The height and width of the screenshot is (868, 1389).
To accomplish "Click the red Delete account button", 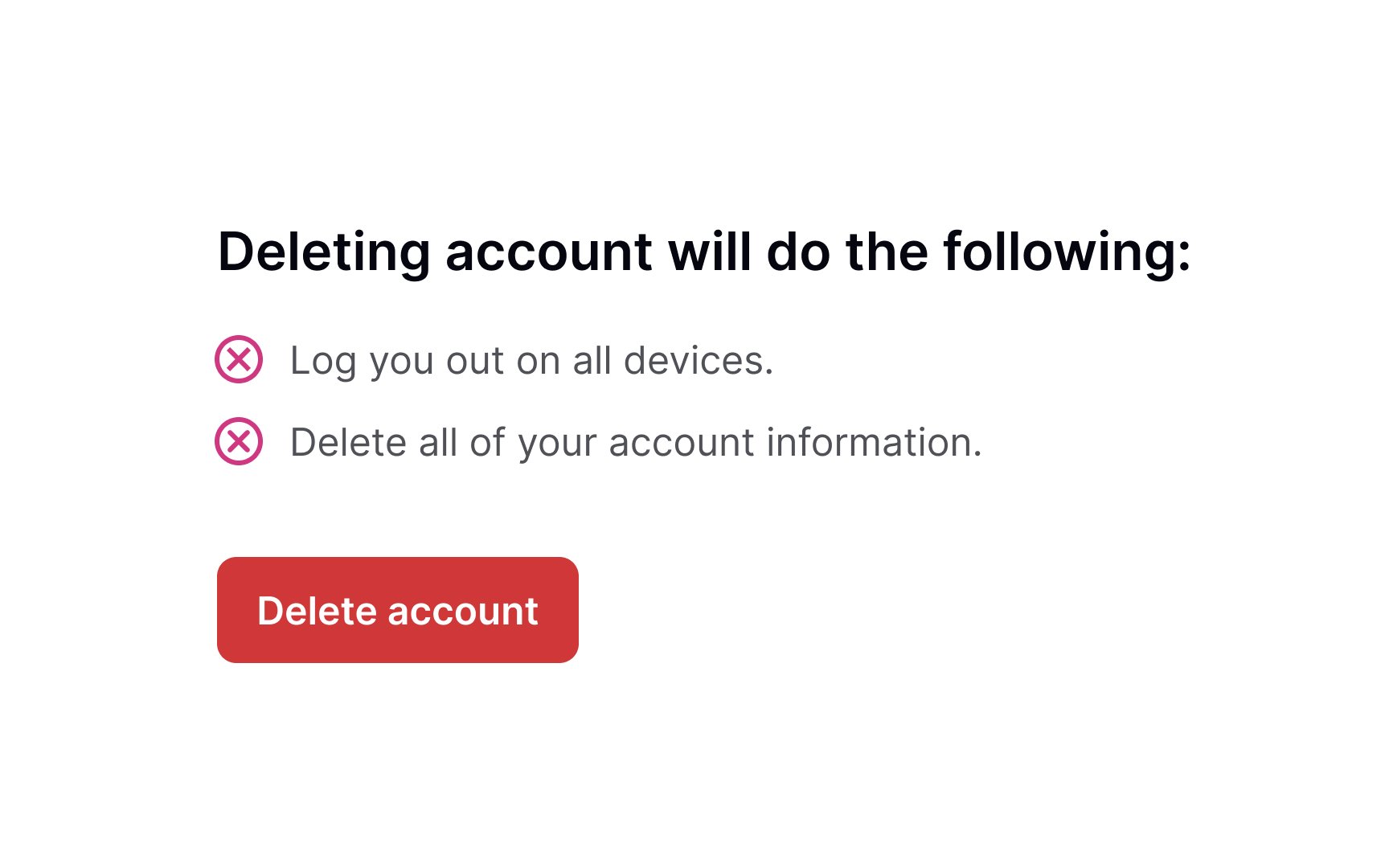I will [398, 610].
